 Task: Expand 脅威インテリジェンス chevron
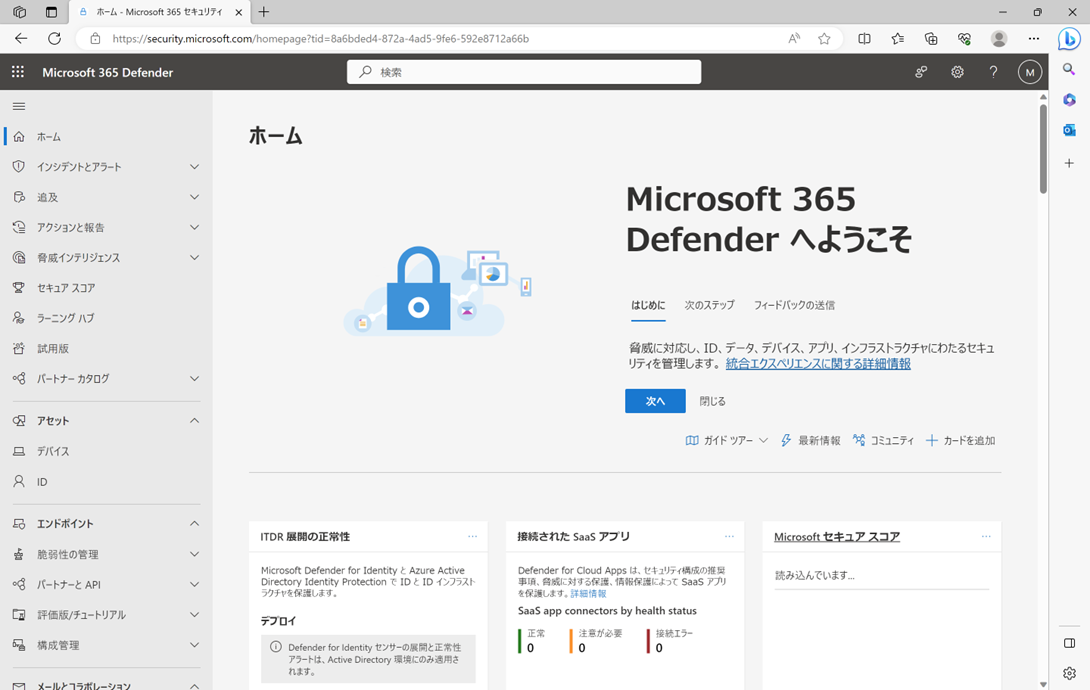(x=195, y=258)
